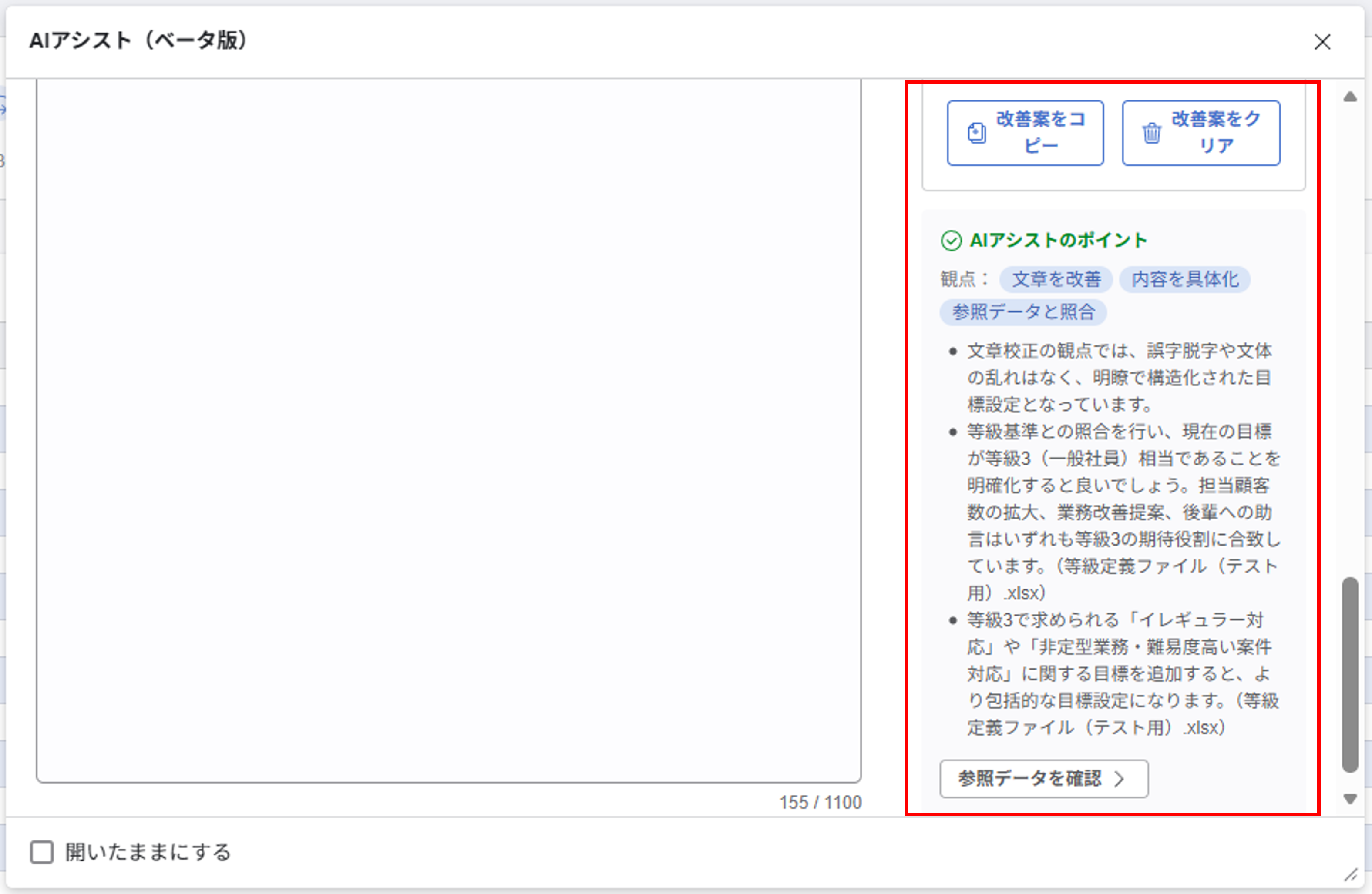
Task: Select the 内容を具体化 viewpoint tag
Action: pos(1185,279)
